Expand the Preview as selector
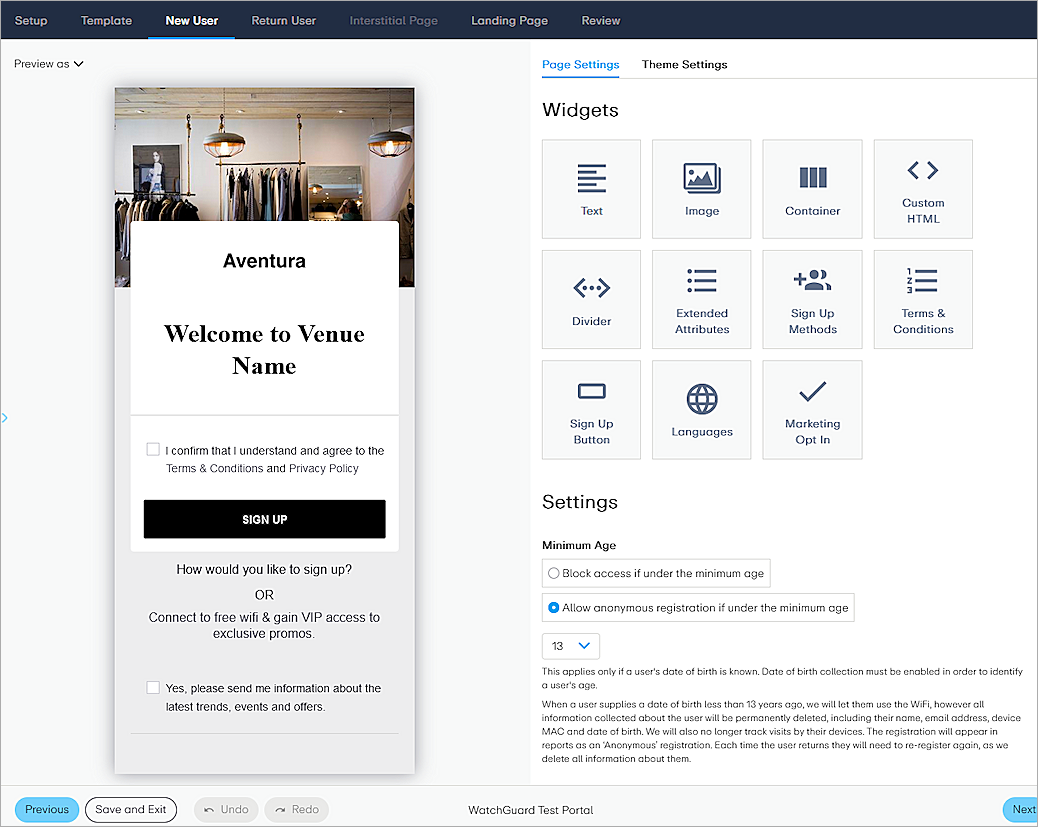The width and height of the screenshot is (1038, 827). pyautogui.click(x=48, y=63)
